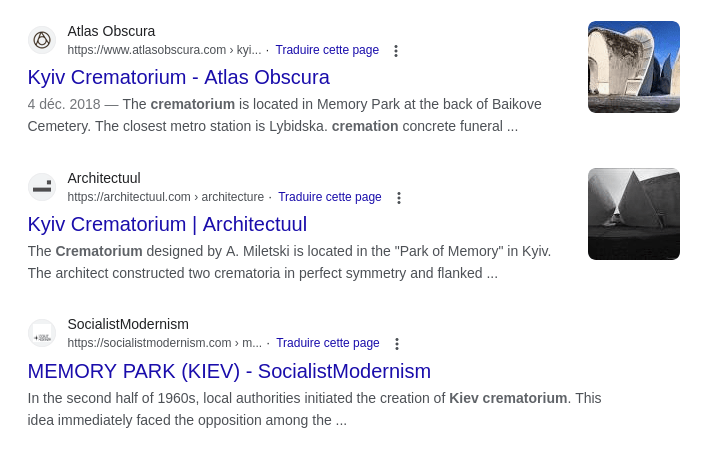Viewport: 721px width, 458px height.
Task: Translate the Atlas Obscura page
Action: tap(327, 50)
